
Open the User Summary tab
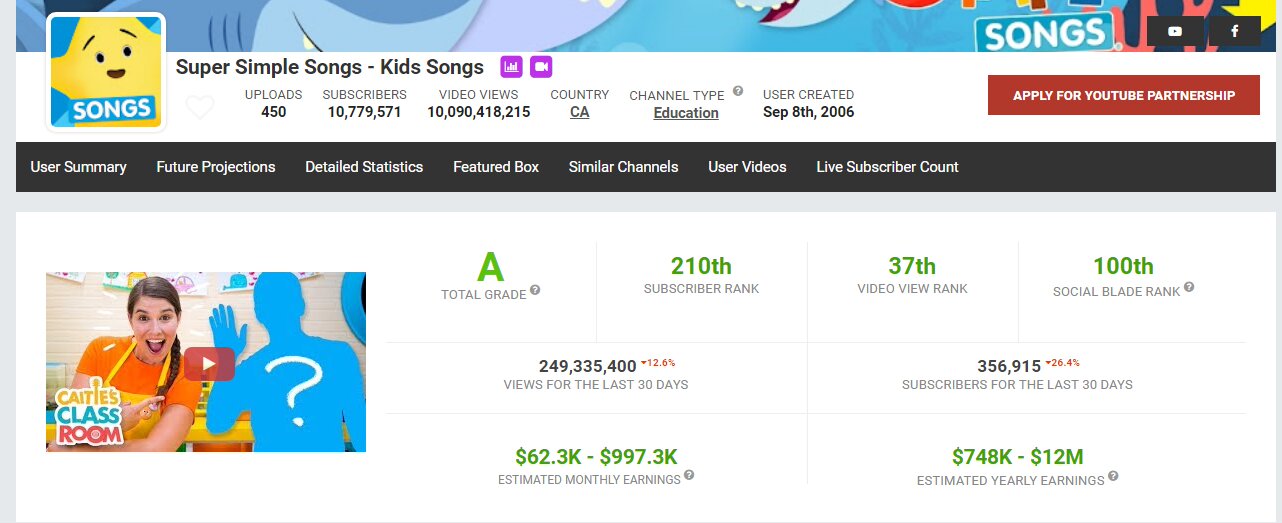(x=78, y=167)
